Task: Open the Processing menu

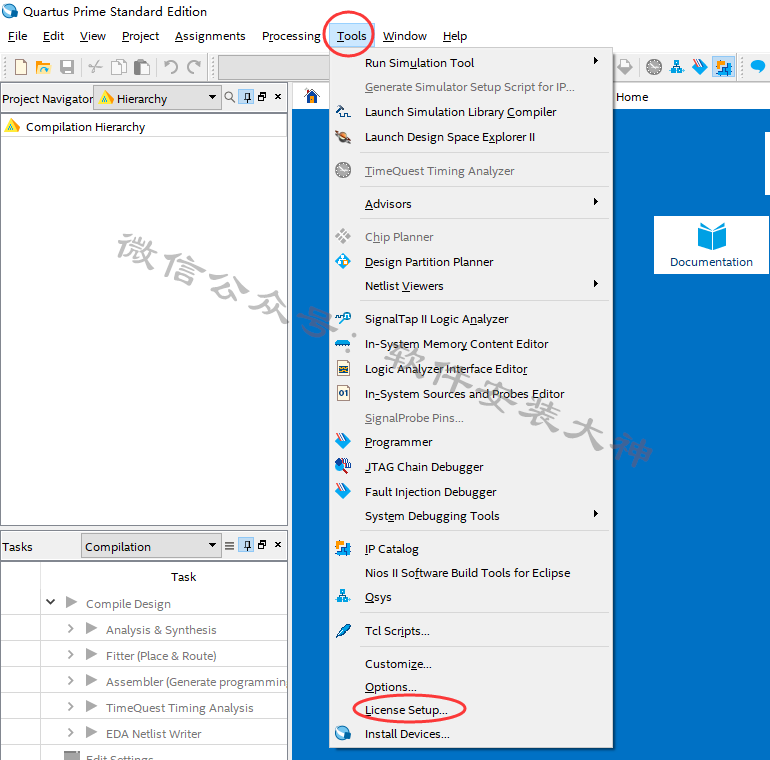Action: pos(291,36)
